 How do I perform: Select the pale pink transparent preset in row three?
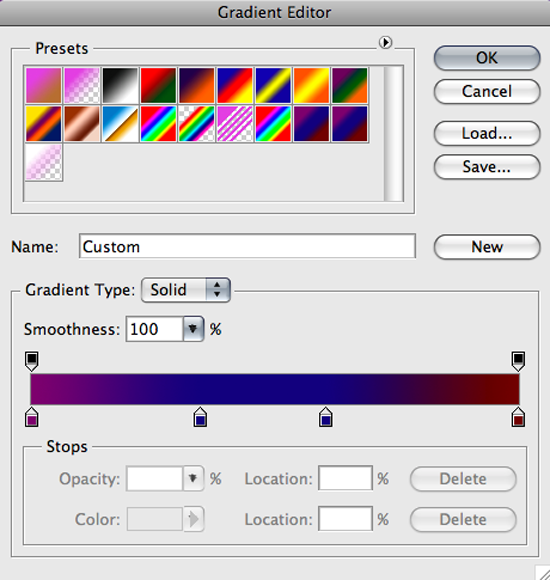(44, 162)
